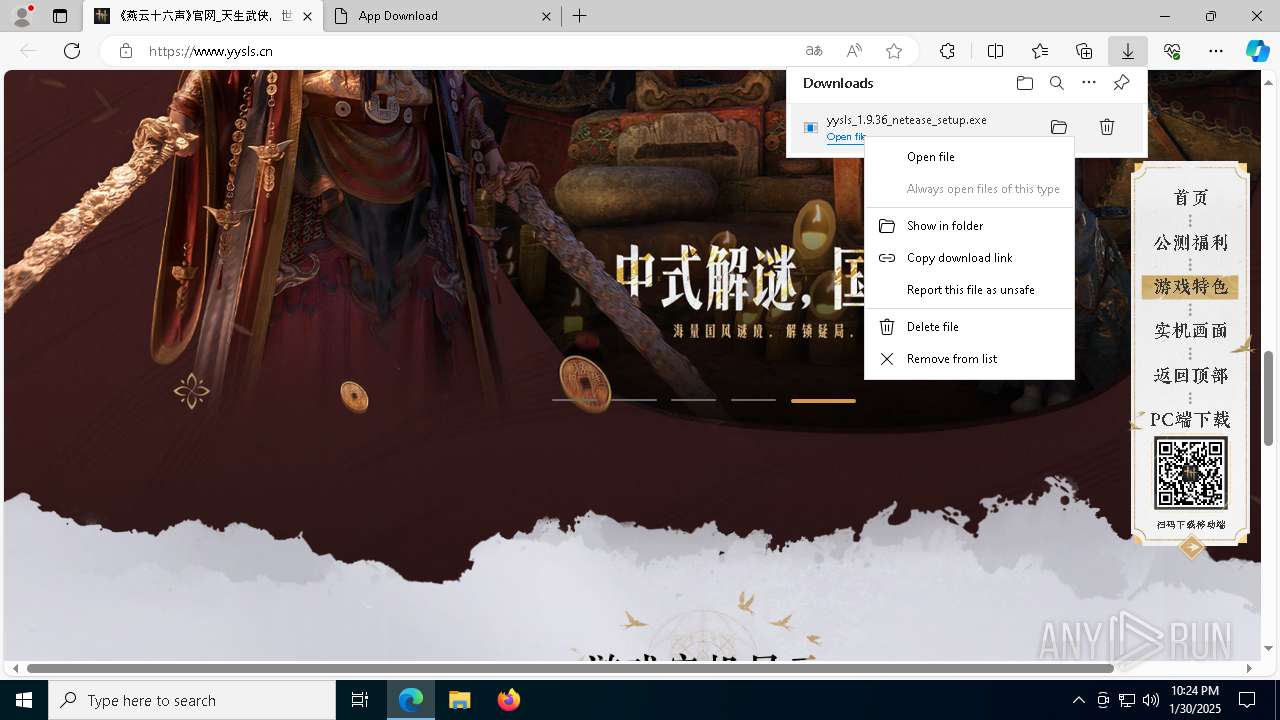This screenshot has height=720, width=1280.
Task: Open the Collections icon
Action: (1084, 51)
